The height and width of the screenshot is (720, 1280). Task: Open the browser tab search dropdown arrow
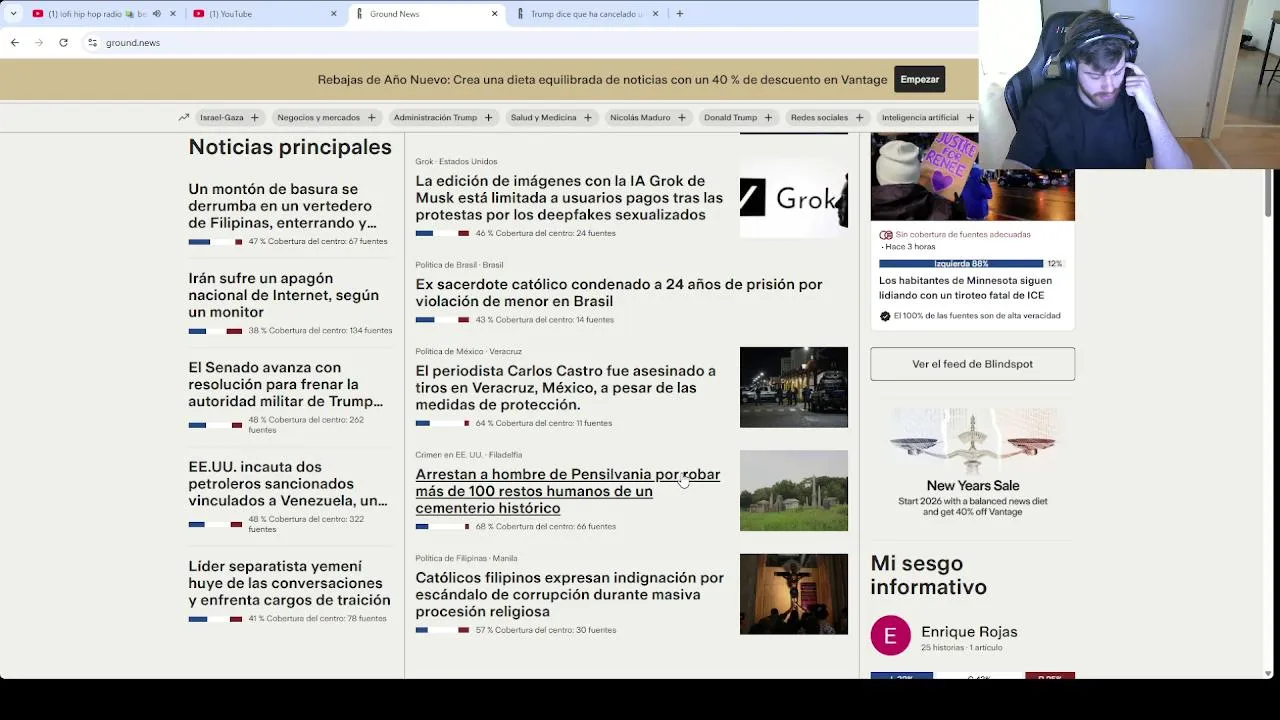click(13, 14)
